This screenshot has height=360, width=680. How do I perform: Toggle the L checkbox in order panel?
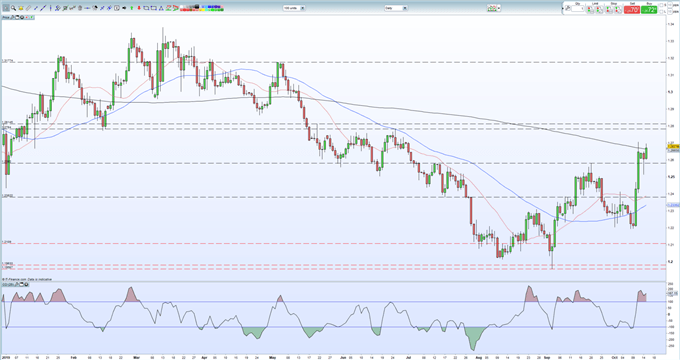[x=661, y=12]
